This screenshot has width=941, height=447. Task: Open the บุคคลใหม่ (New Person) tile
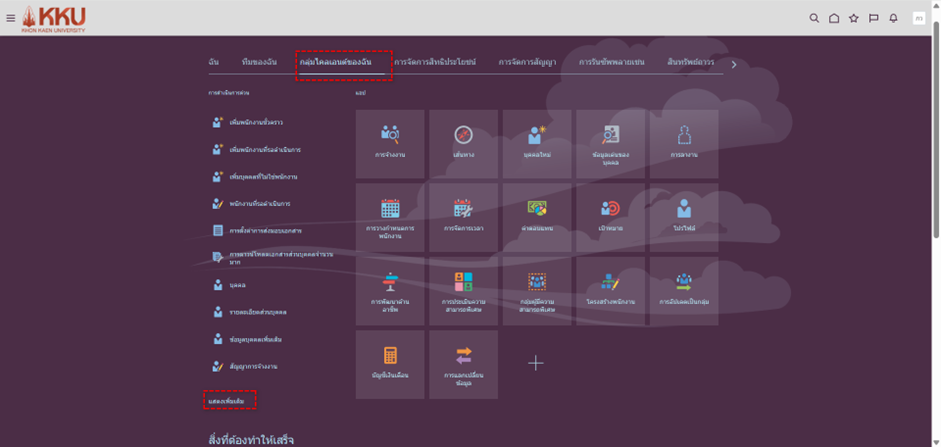pos(536,143)
